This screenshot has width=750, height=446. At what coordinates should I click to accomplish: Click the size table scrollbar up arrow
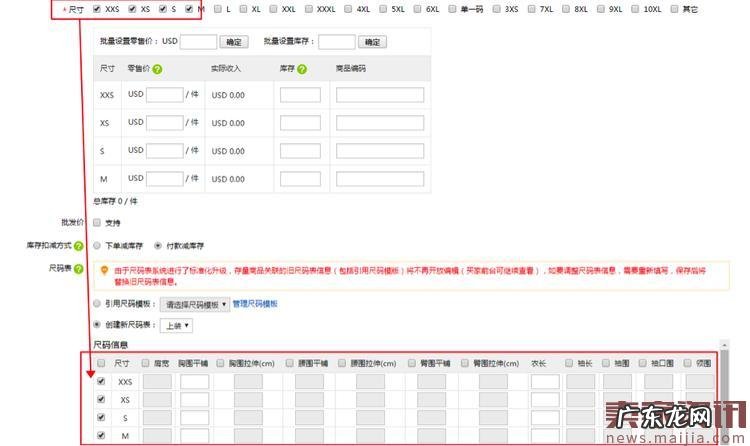click(724, 345)
